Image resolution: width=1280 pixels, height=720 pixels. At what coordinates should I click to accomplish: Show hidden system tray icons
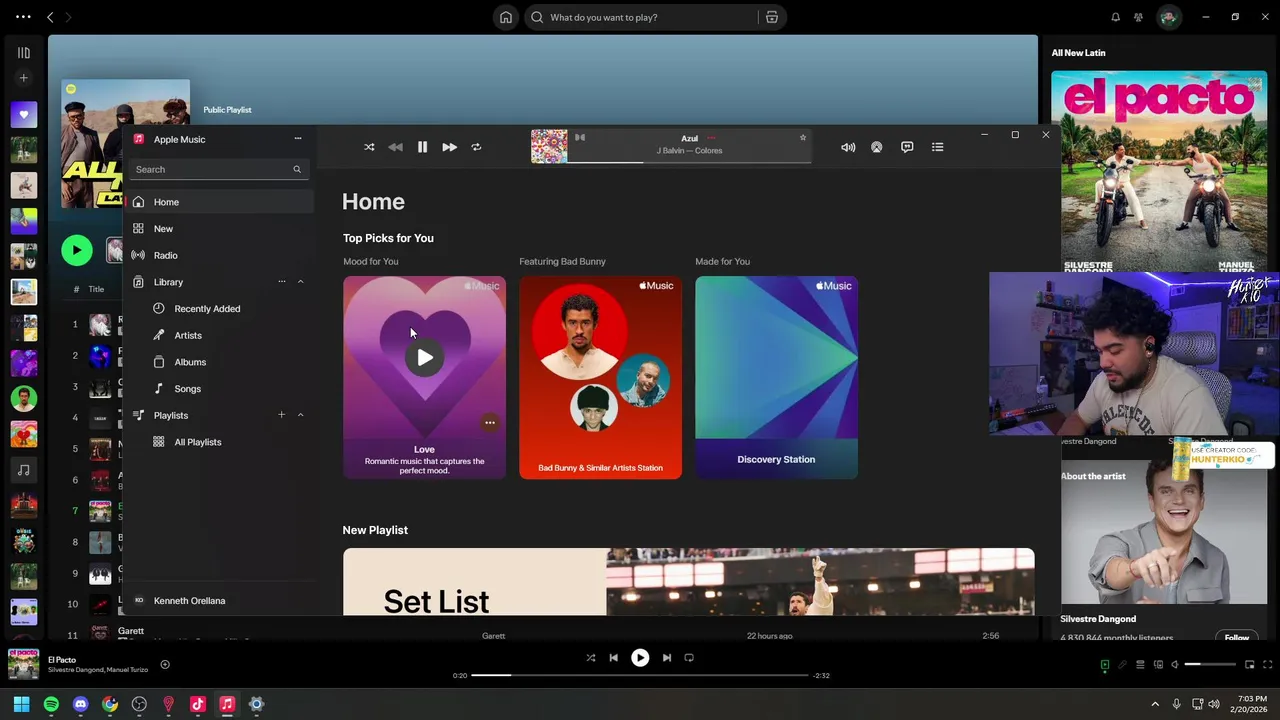(x=1155, y=704)
